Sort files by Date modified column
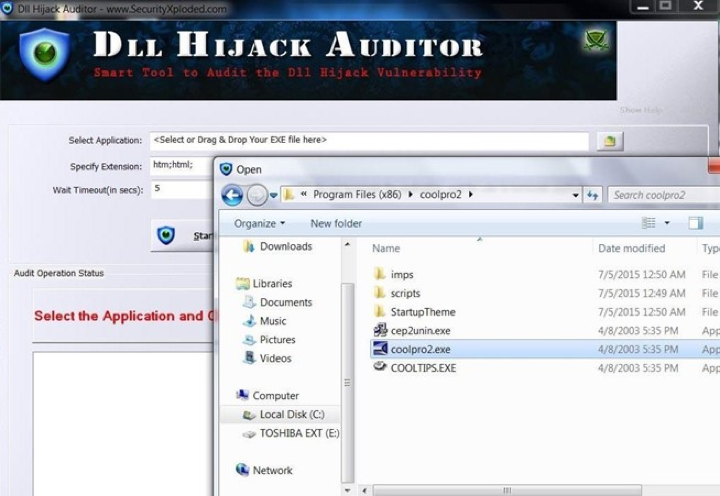 point(631,248)
